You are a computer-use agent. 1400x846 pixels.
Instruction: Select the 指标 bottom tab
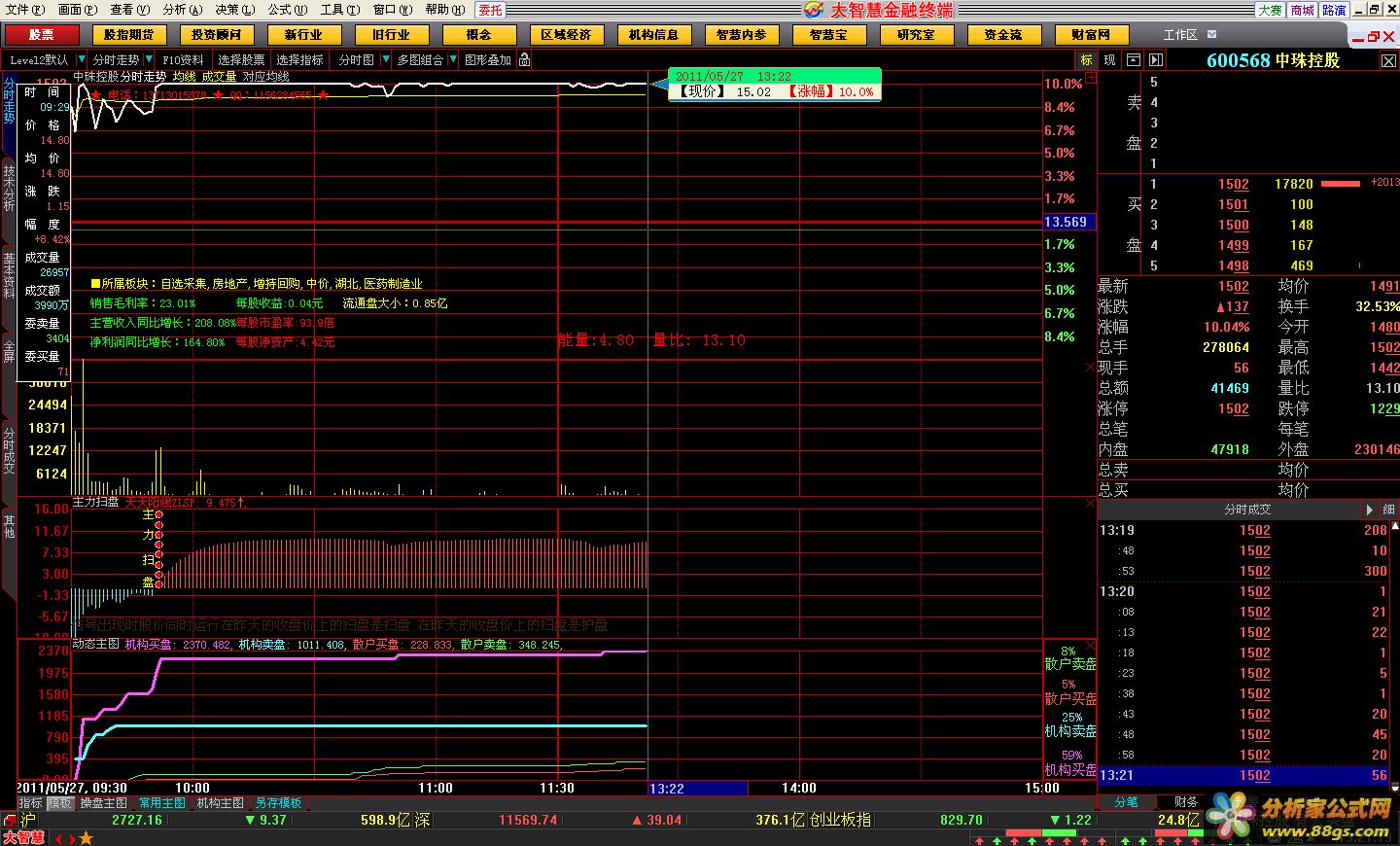tap(31, 803)
